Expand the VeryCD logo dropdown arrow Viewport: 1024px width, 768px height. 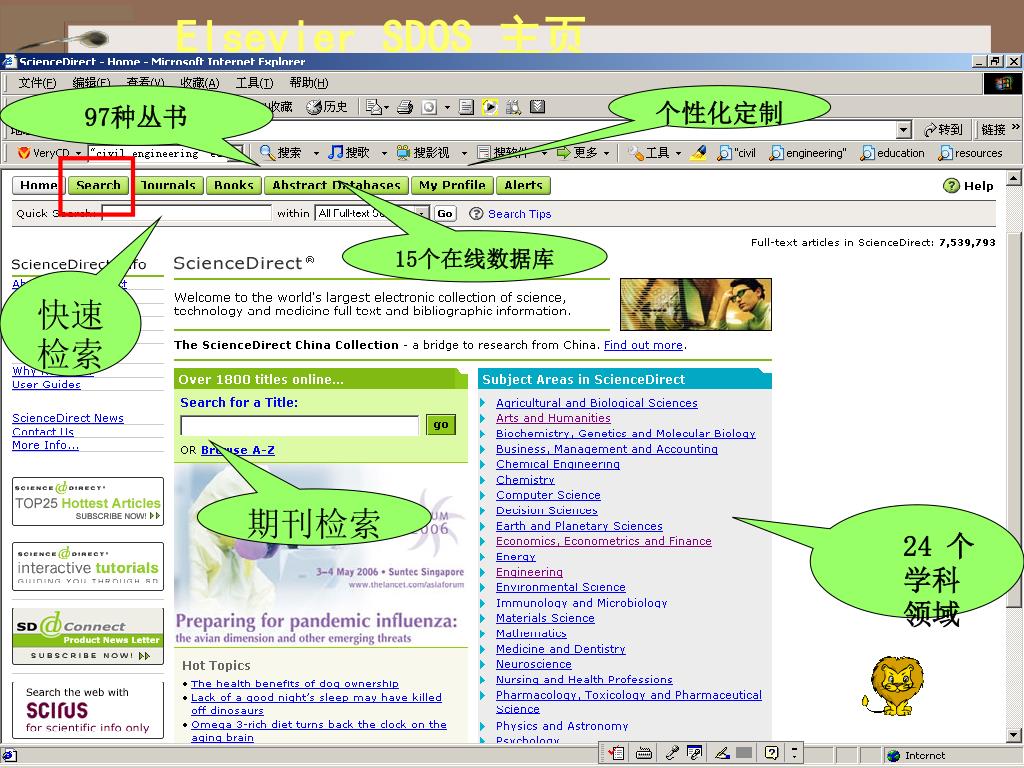coord(78,153)
